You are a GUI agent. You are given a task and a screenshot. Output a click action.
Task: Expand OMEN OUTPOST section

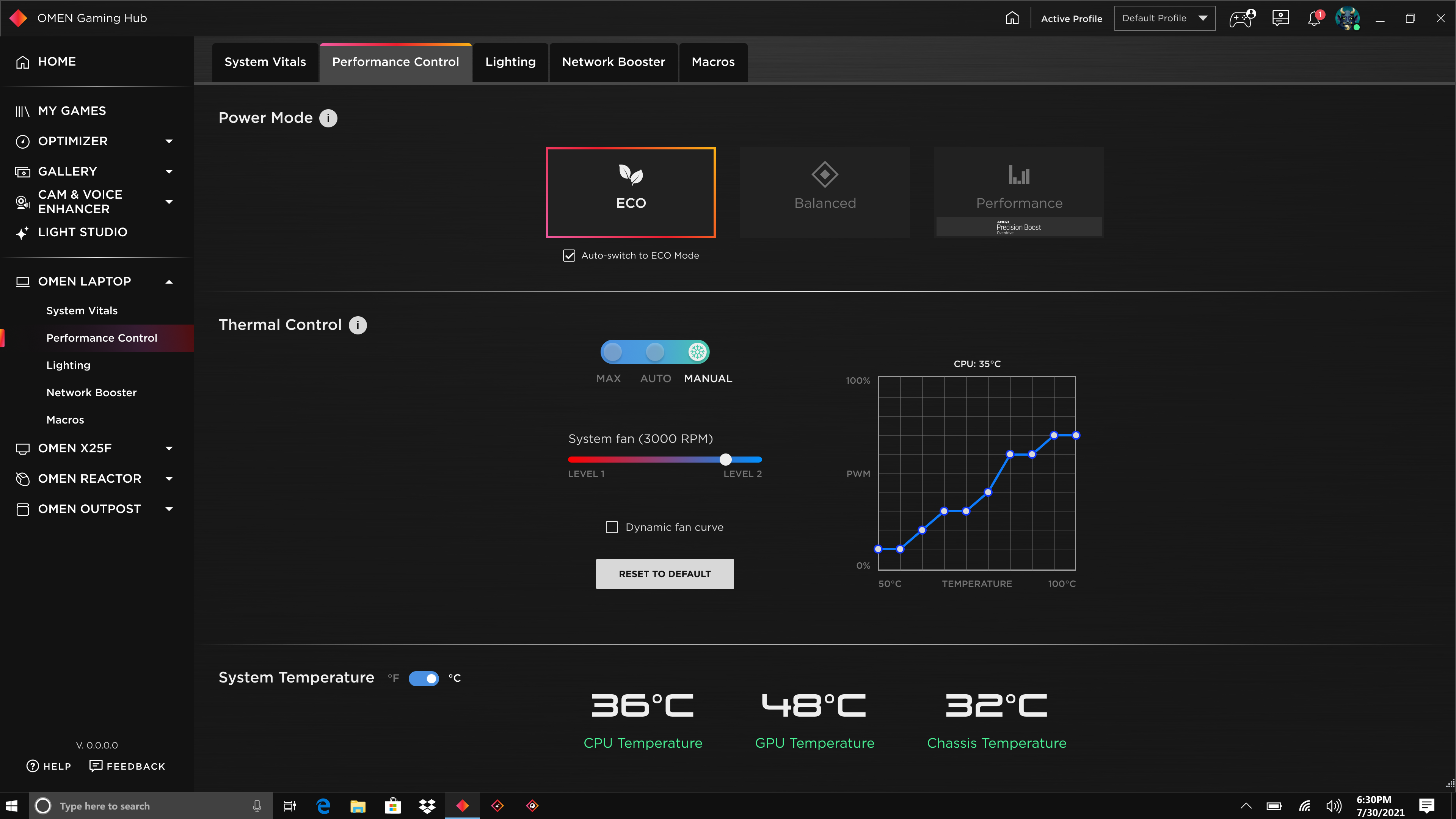169,509
